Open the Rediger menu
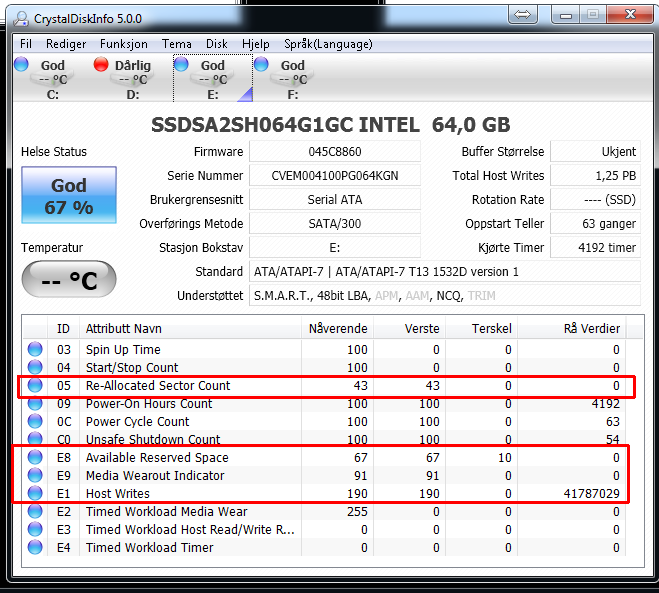The height and width of the screenshot is (593, 659). (x=66, y=44)
